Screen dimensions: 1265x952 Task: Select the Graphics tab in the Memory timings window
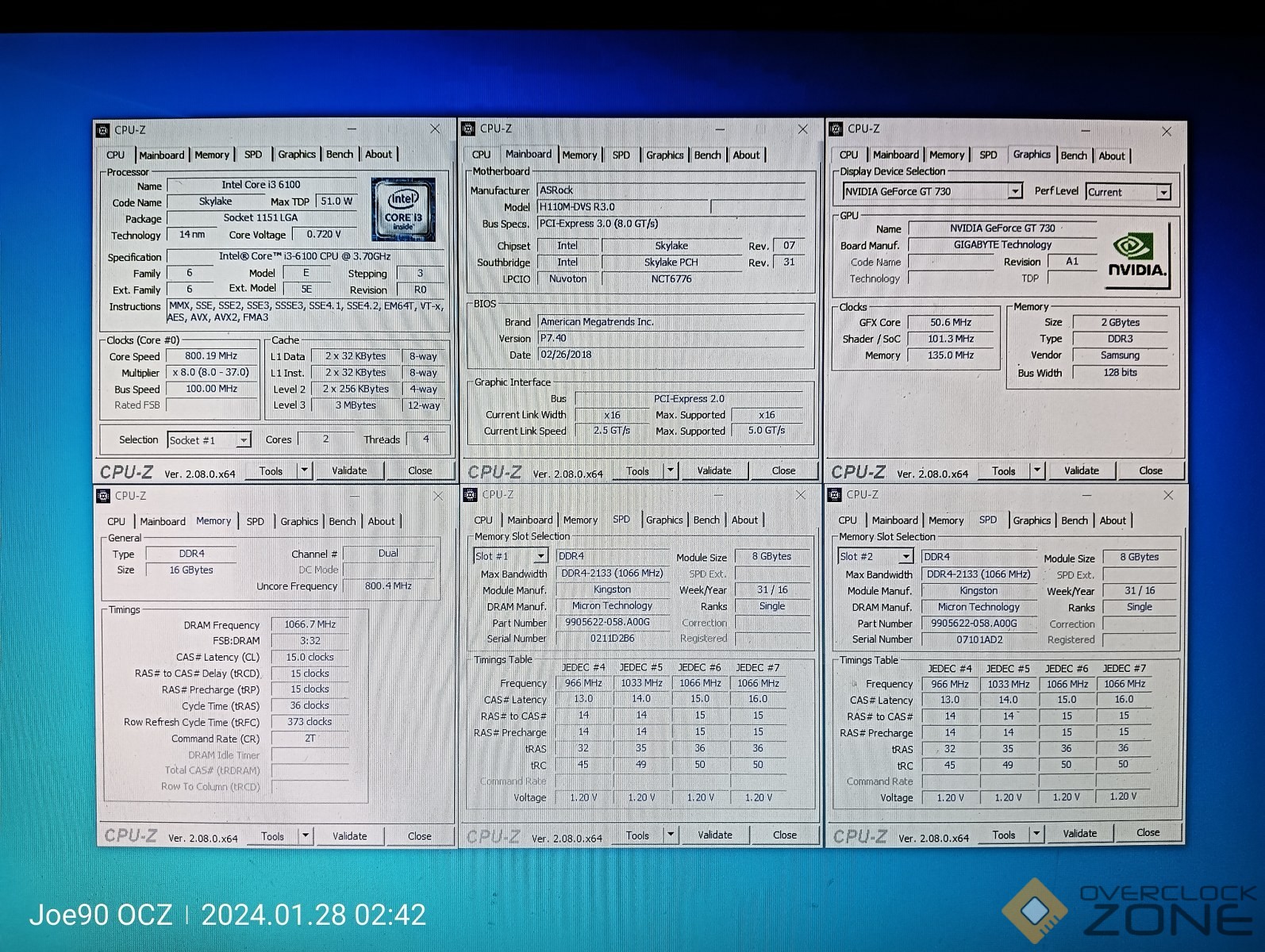point(299,522)
